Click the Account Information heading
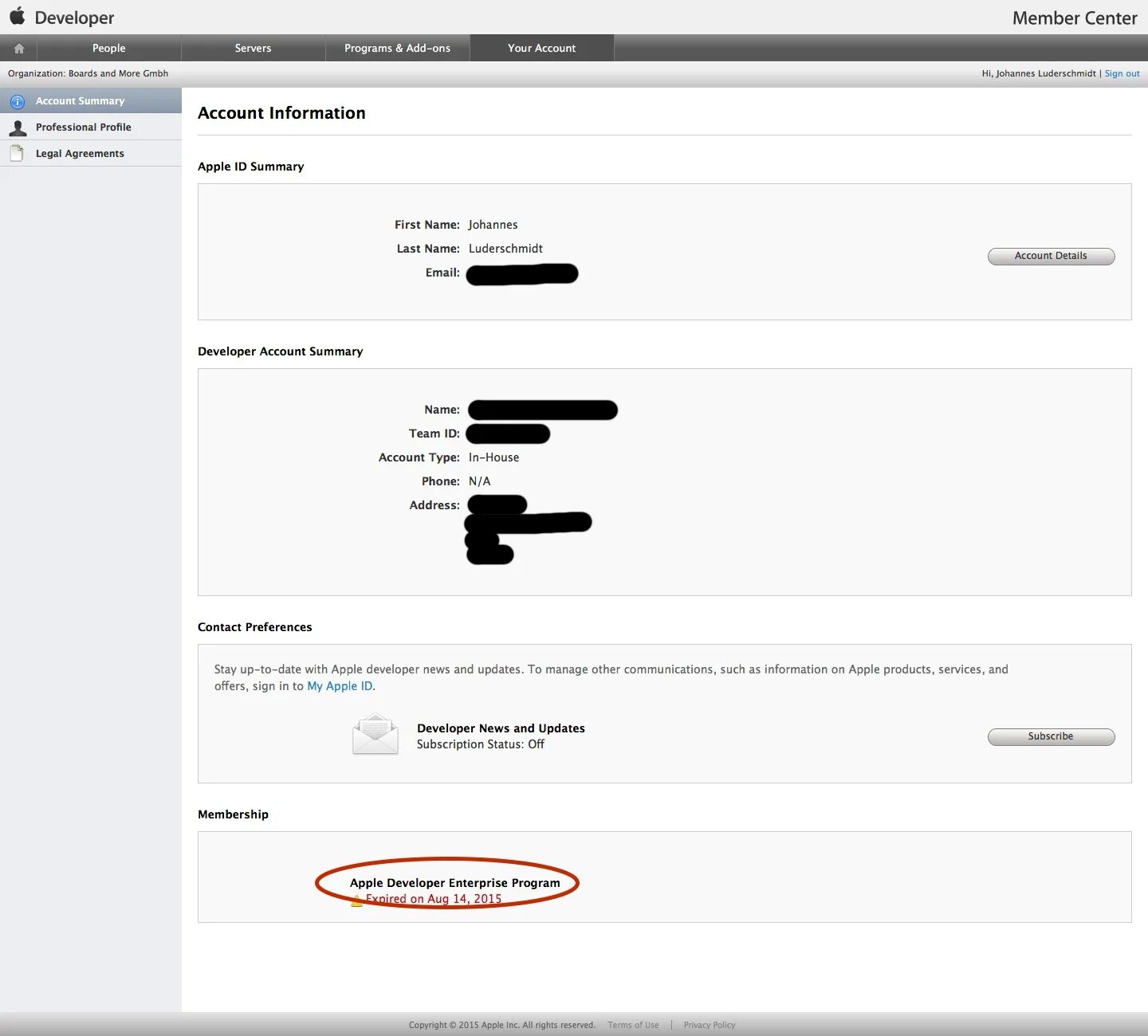1148x1036 pixels. coord(281,113)
